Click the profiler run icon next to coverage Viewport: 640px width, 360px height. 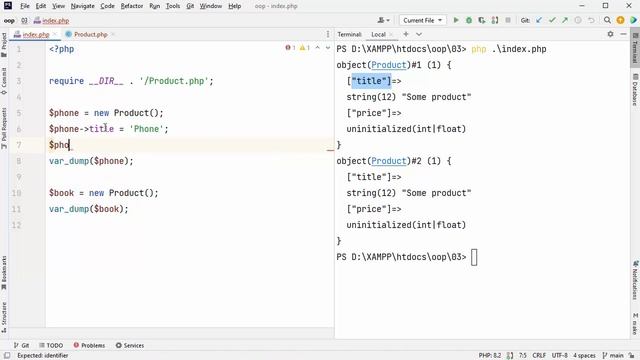pyautogui.click(x=495, y=20)
